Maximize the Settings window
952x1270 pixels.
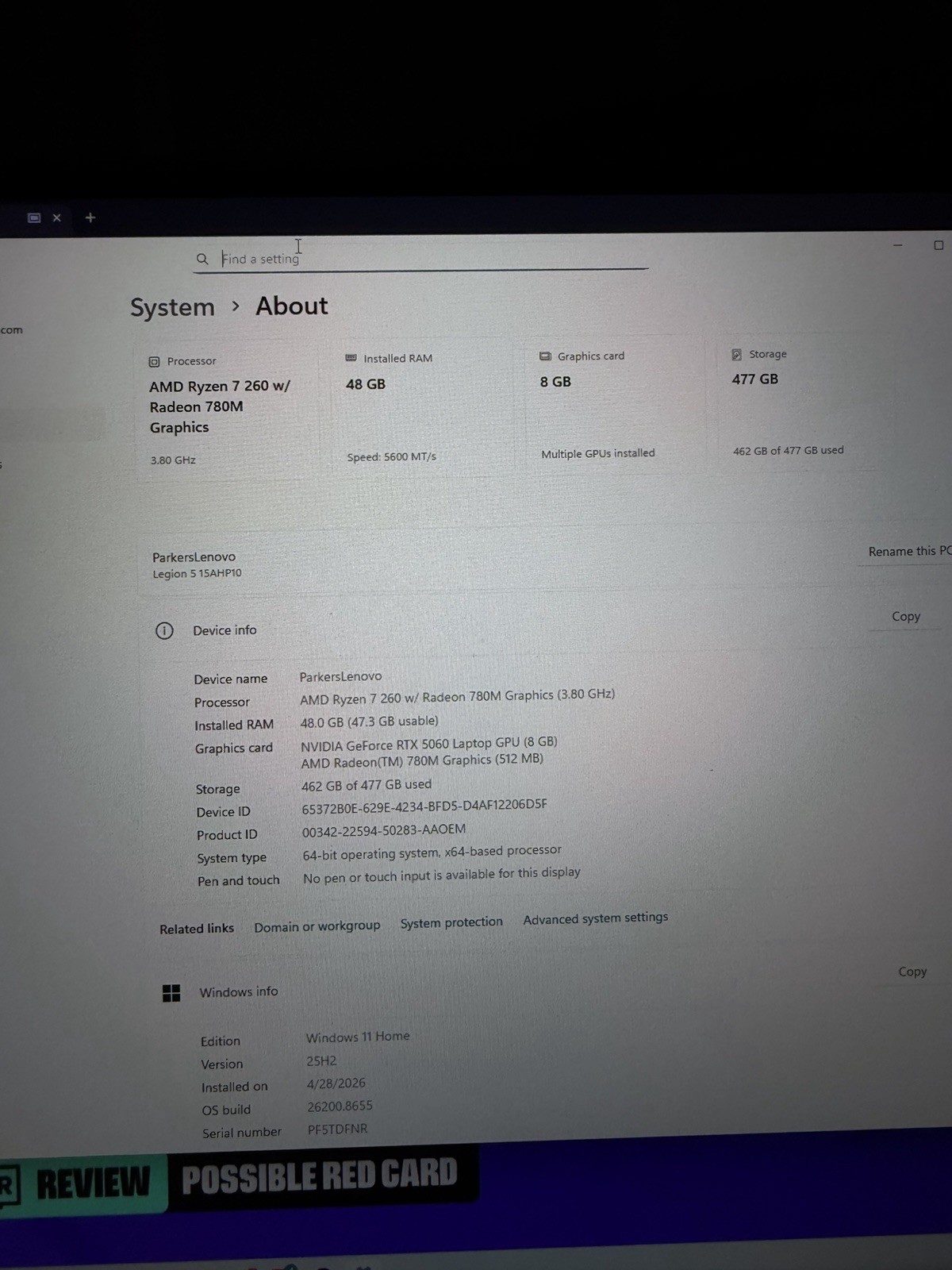939,245
